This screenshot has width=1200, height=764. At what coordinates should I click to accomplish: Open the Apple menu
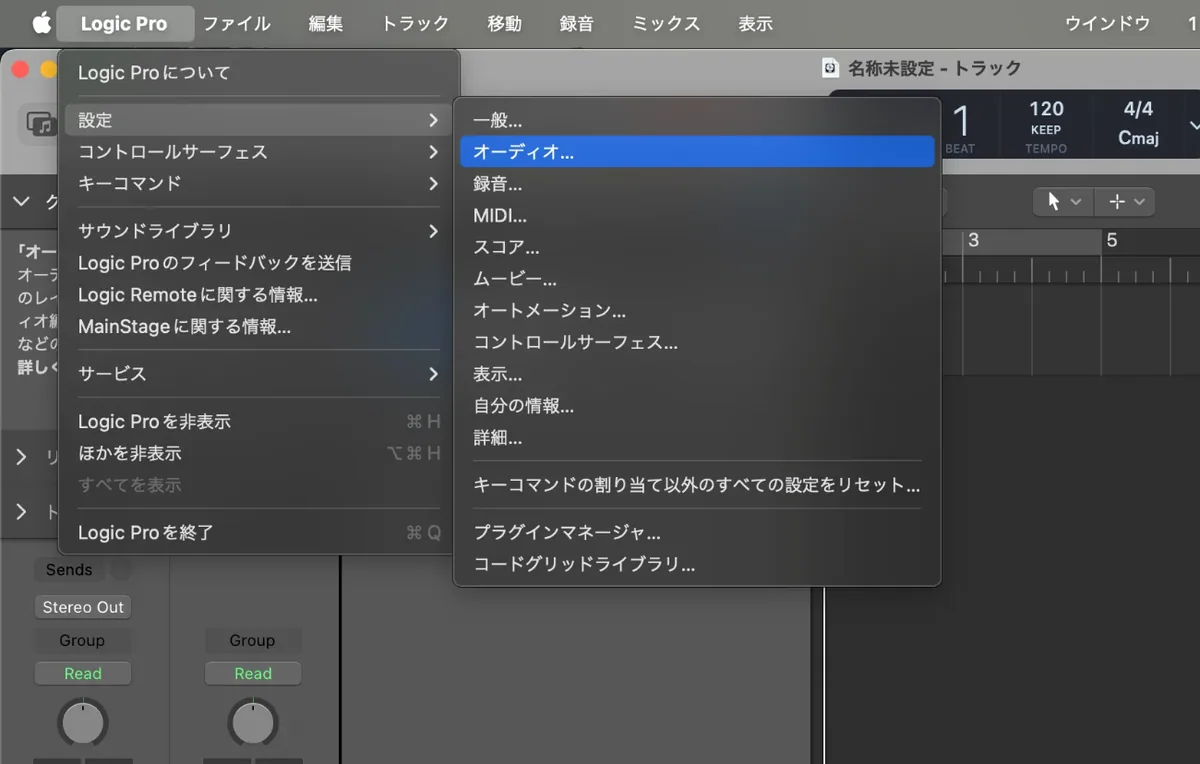coord(41,23)
